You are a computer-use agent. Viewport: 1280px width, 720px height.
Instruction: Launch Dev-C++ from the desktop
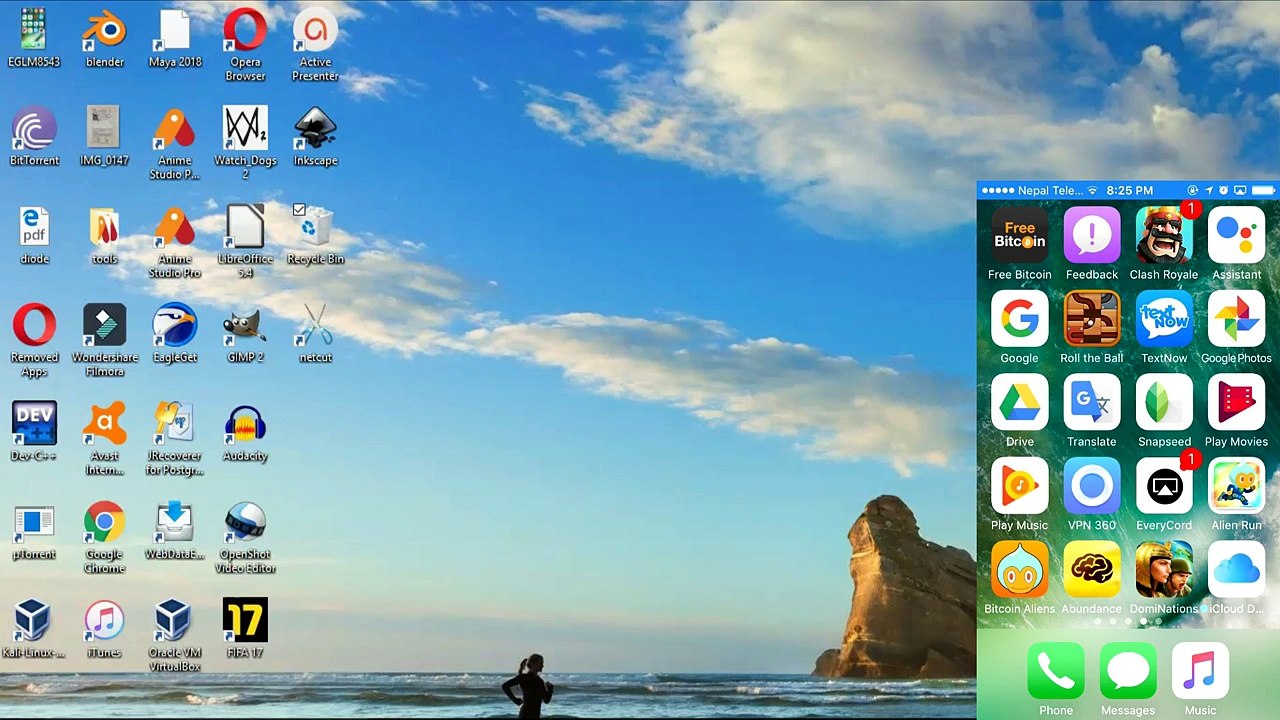pyautogui.click(x=34, y=424)
